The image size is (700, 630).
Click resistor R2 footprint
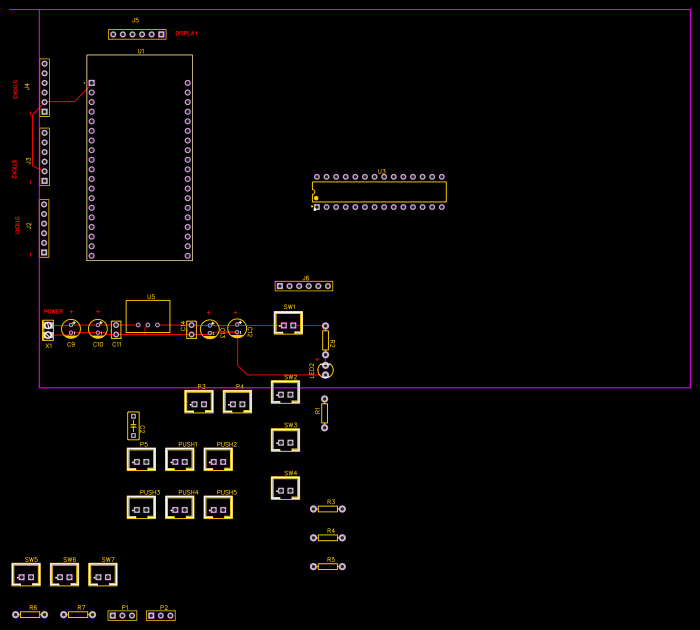(325, 340)
